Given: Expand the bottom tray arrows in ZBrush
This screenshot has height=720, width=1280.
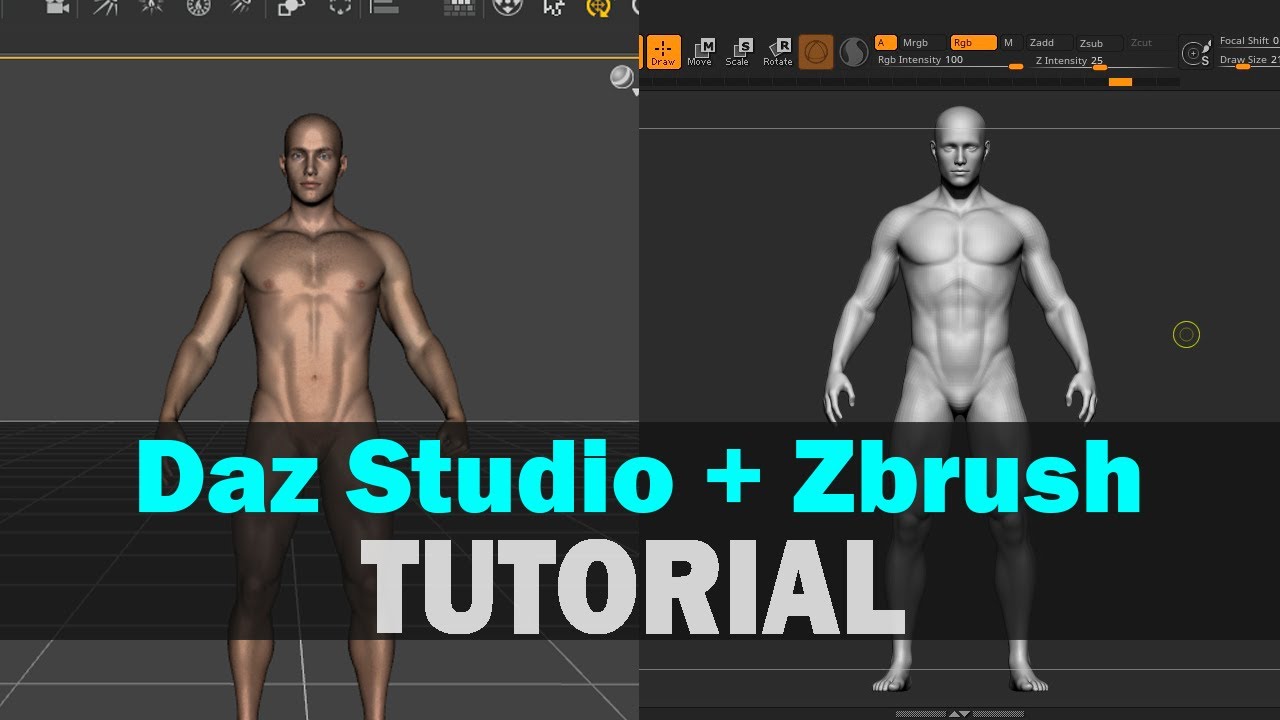Looking at the screenshot, I should coord(959,714).
